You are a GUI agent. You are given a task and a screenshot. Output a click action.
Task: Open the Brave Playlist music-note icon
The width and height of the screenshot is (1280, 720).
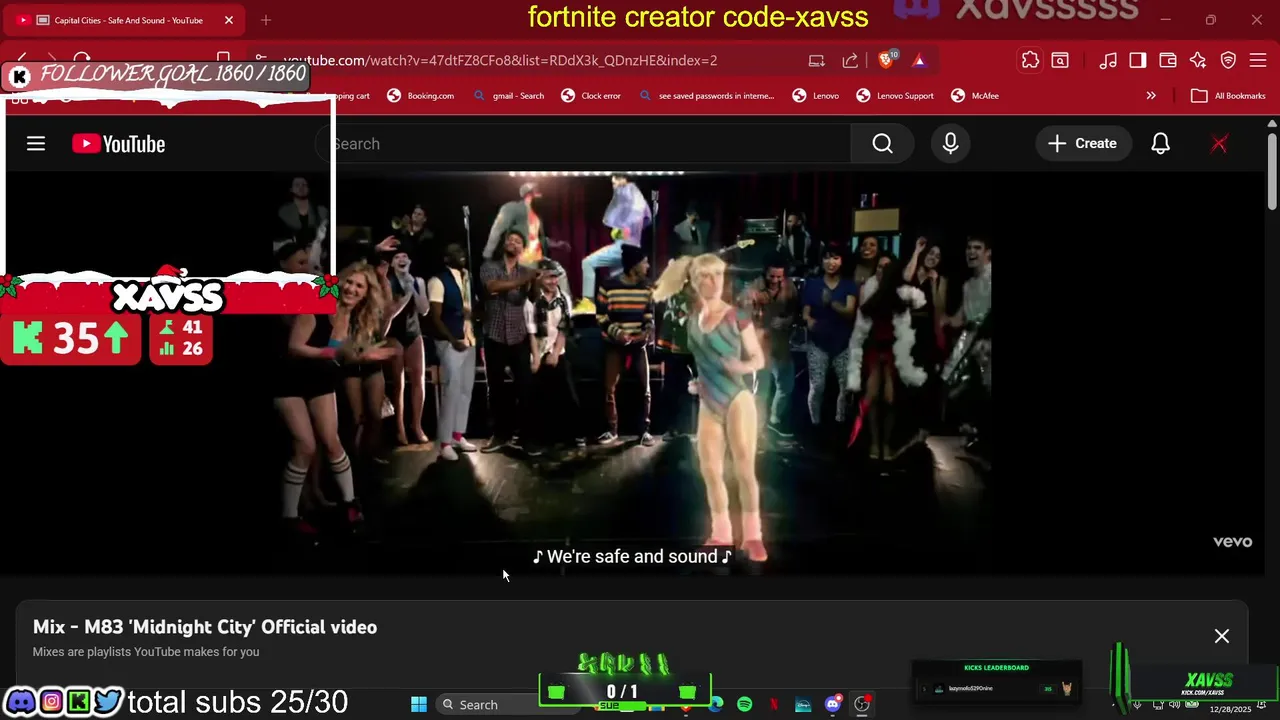pos(1108,60)
